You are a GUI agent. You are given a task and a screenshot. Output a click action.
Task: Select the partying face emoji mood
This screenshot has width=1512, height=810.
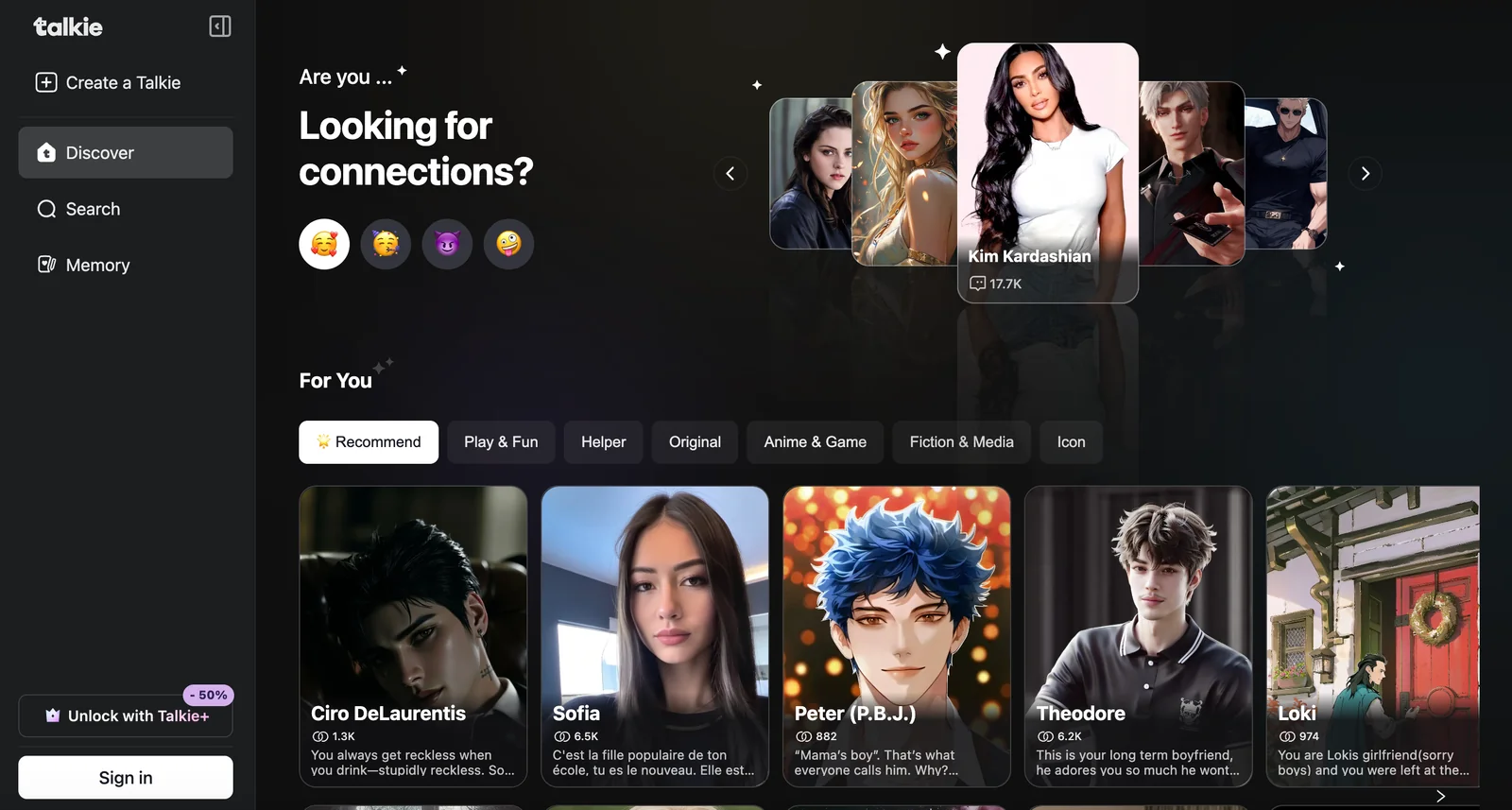point(386,244)
